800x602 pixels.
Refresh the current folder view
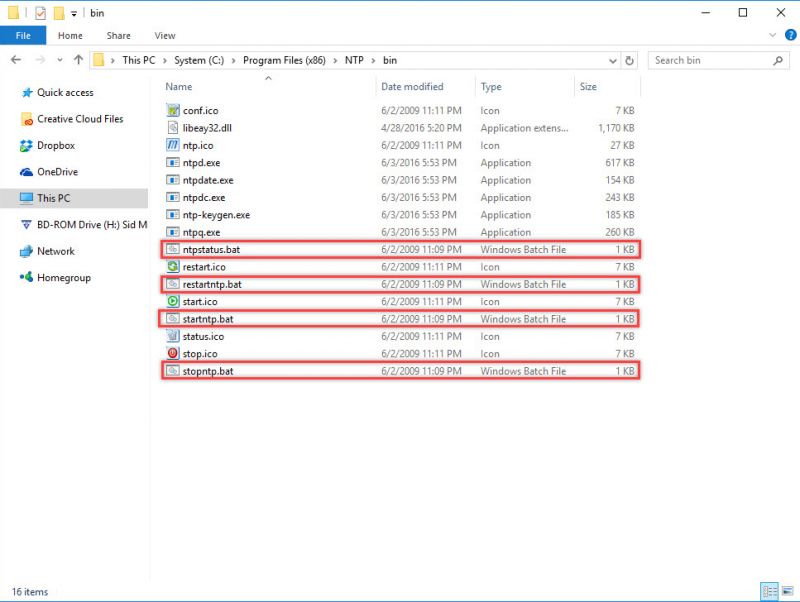(629, 60)
